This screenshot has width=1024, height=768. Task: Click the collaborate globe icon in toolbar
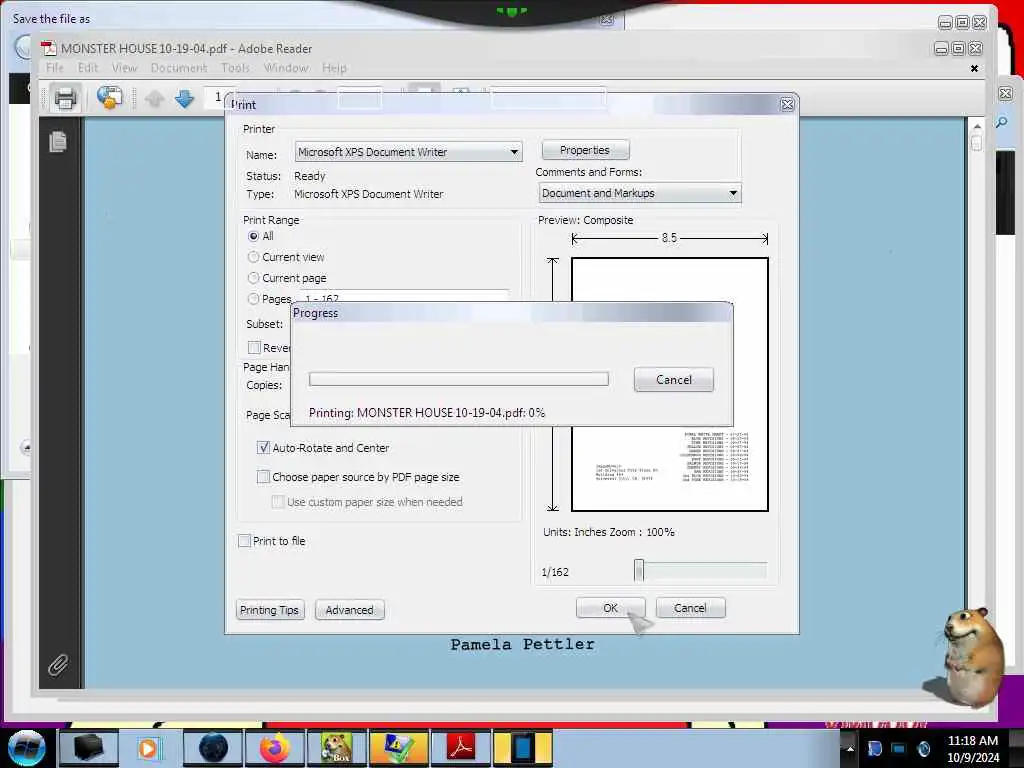click(x=109, y=98)
